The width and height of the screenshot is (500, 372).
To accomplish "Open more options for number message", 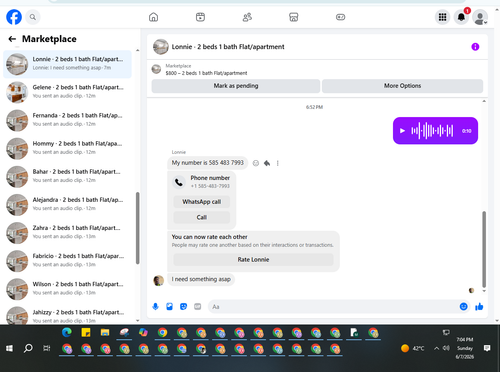I will pyautogui.click(x=277, y=163).
